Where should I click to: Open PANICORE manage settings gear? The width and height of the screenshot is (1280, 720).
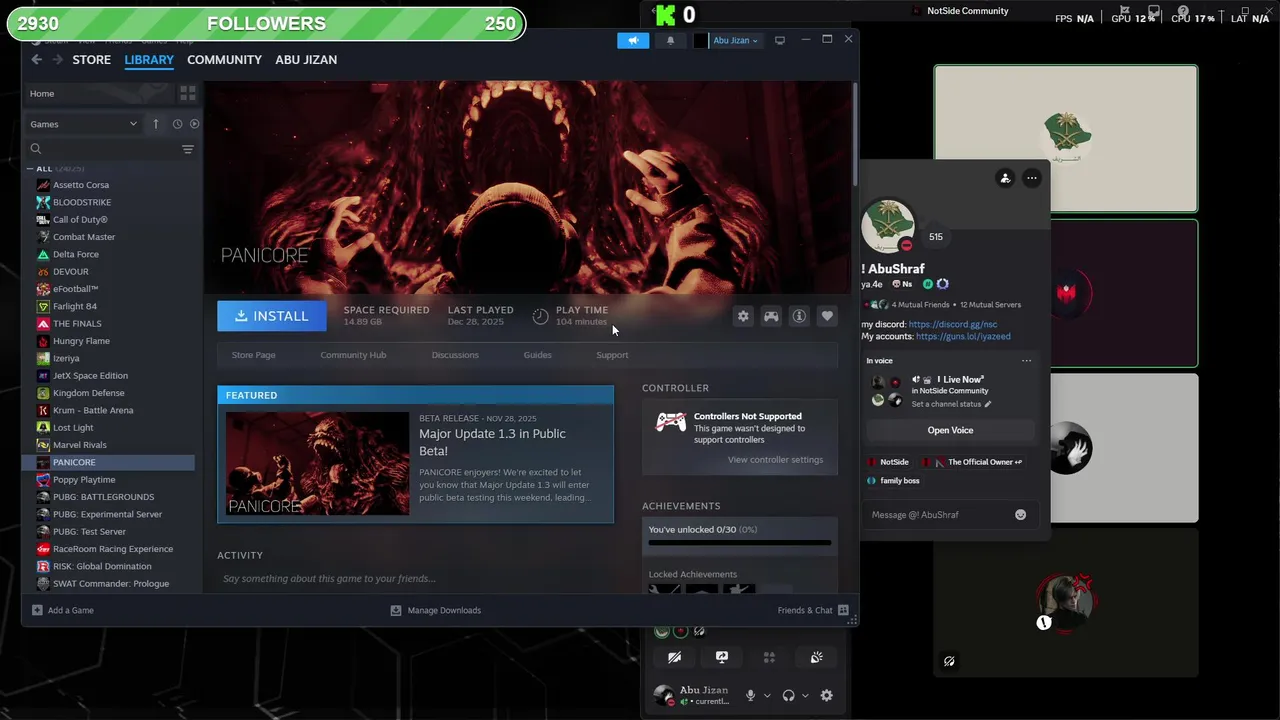click(743, 316)
